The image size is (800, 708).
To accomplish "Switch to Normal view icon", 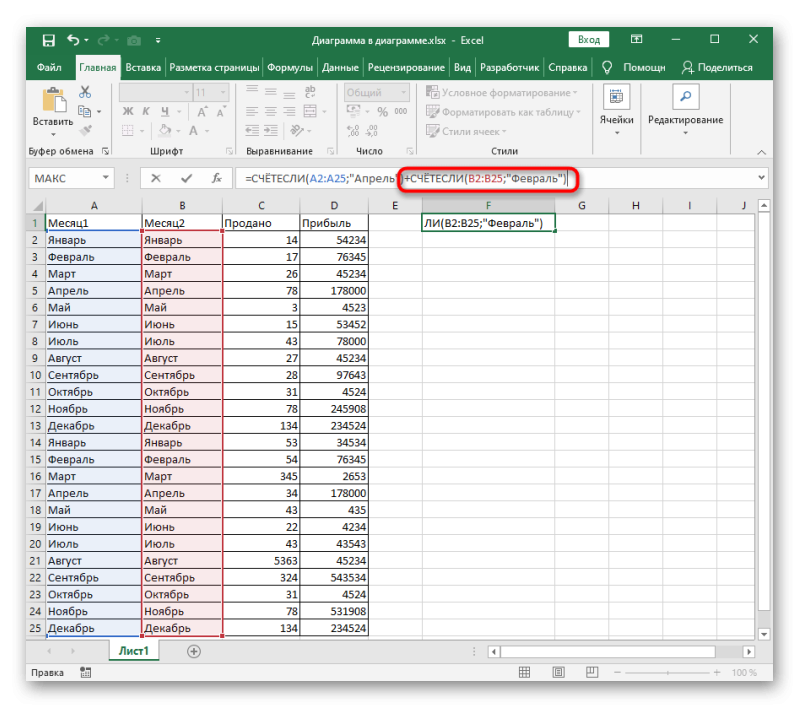I will click(x=524, y=672).
